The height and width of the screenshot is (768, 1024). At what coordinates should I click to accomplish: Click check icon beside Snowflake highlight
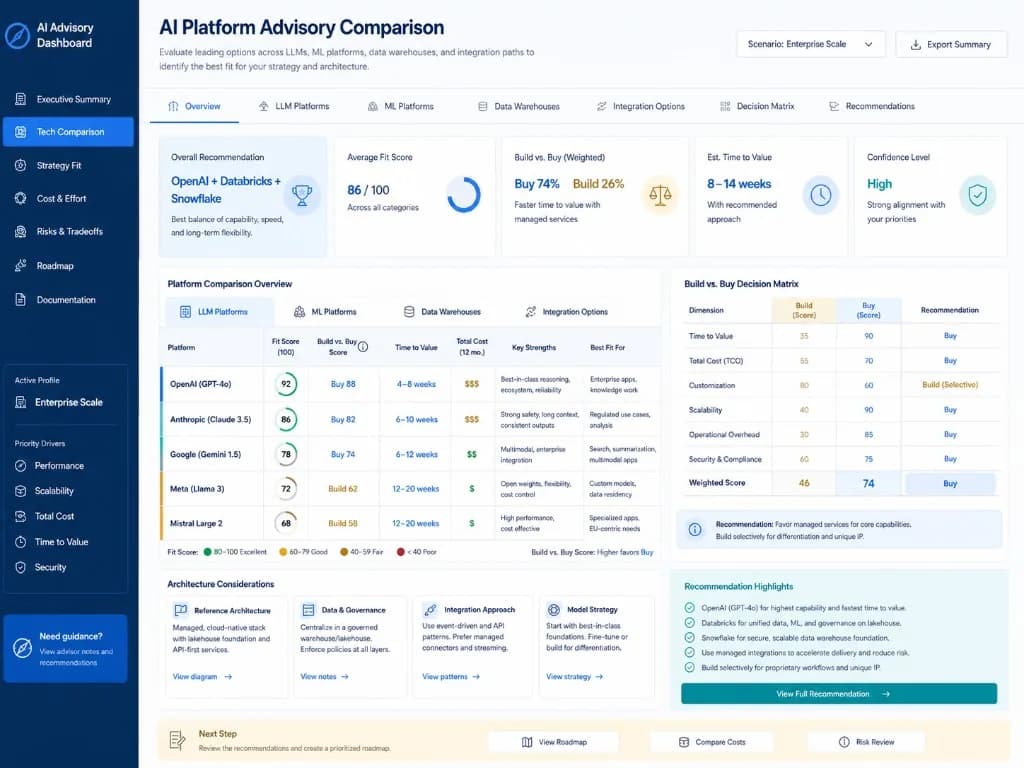(689, 637)
